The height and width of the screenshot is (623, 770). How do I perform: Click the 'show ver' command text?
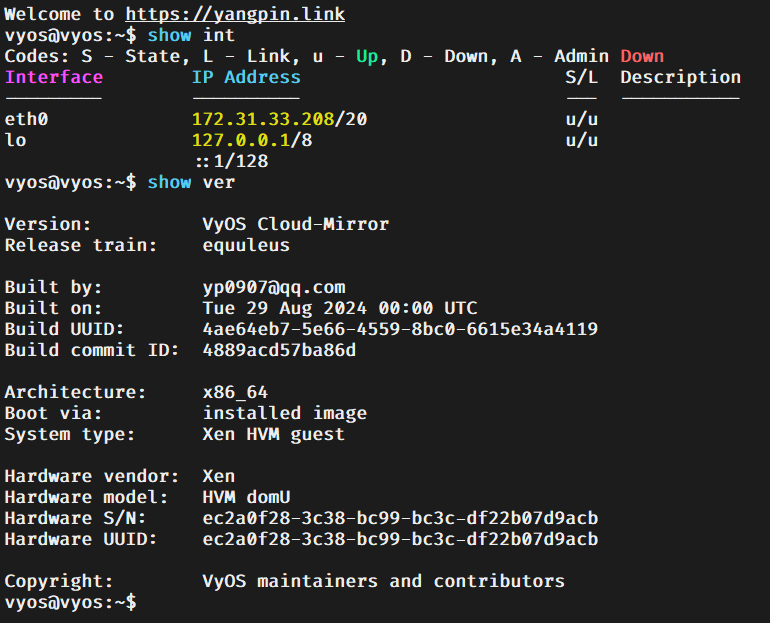point(191,183)
